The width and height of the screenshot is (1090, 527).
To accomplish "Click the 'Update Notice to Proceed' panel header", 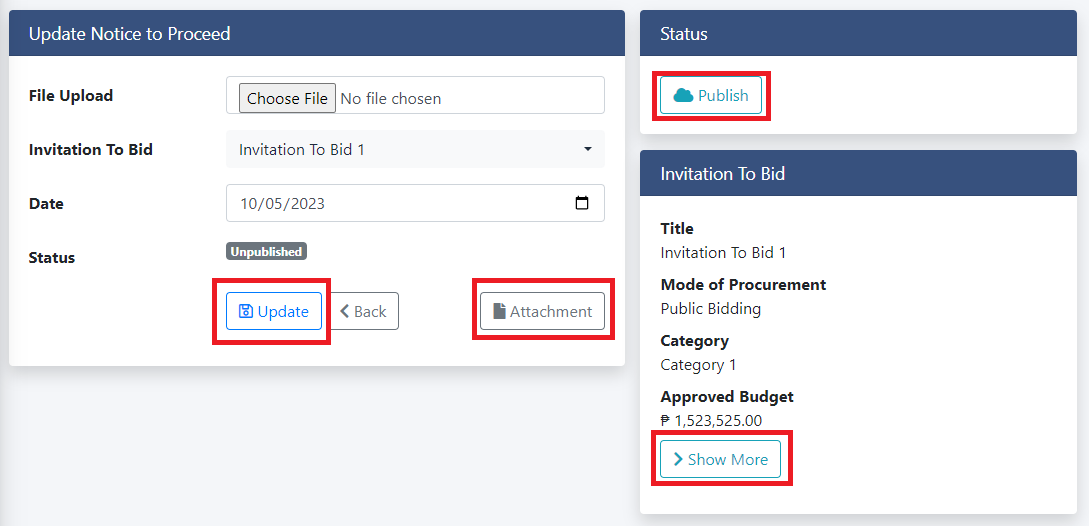I will pyautogui.click(x=317, y=33).
